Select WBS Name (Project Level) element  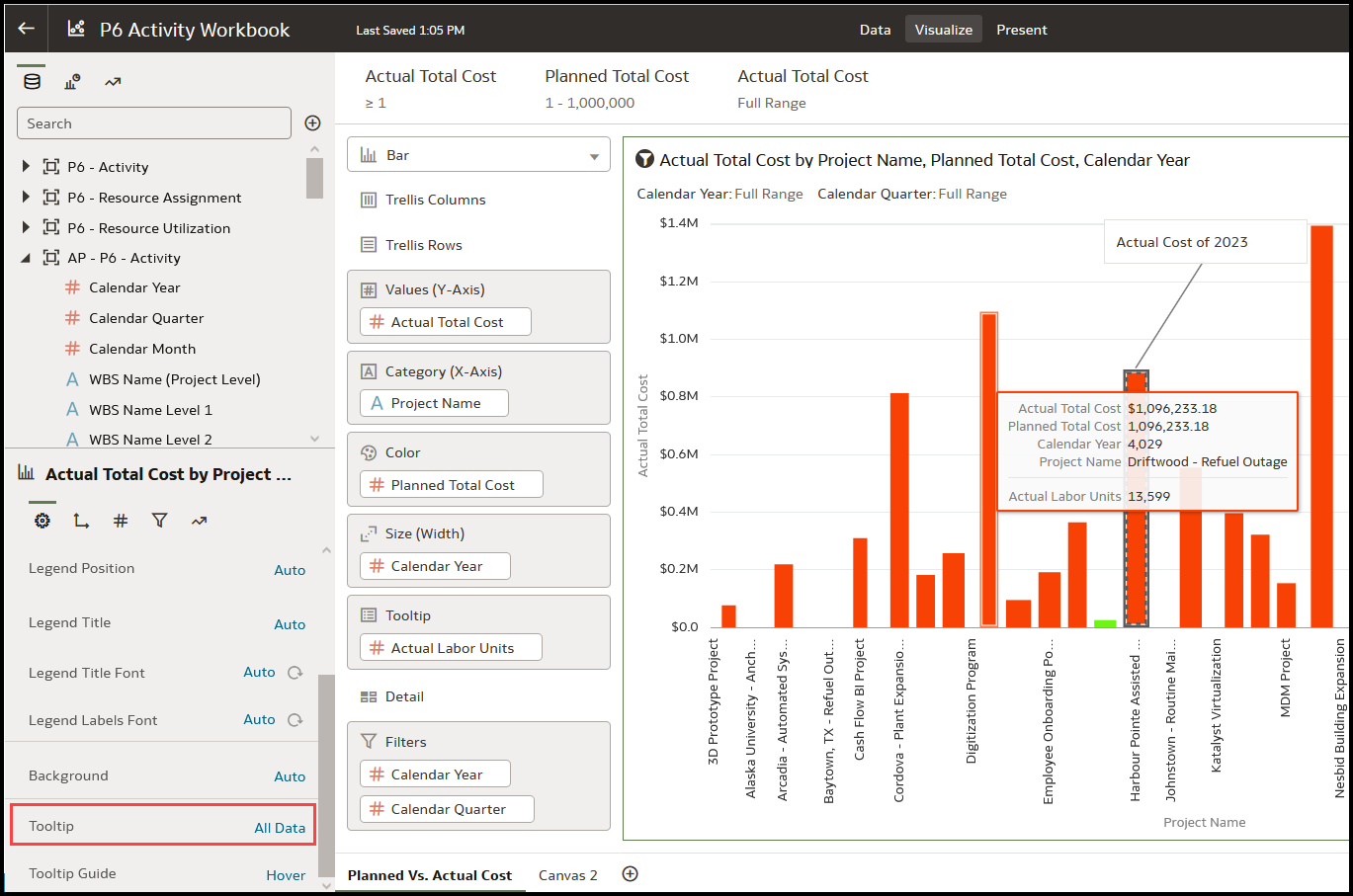tap(174, 379)
